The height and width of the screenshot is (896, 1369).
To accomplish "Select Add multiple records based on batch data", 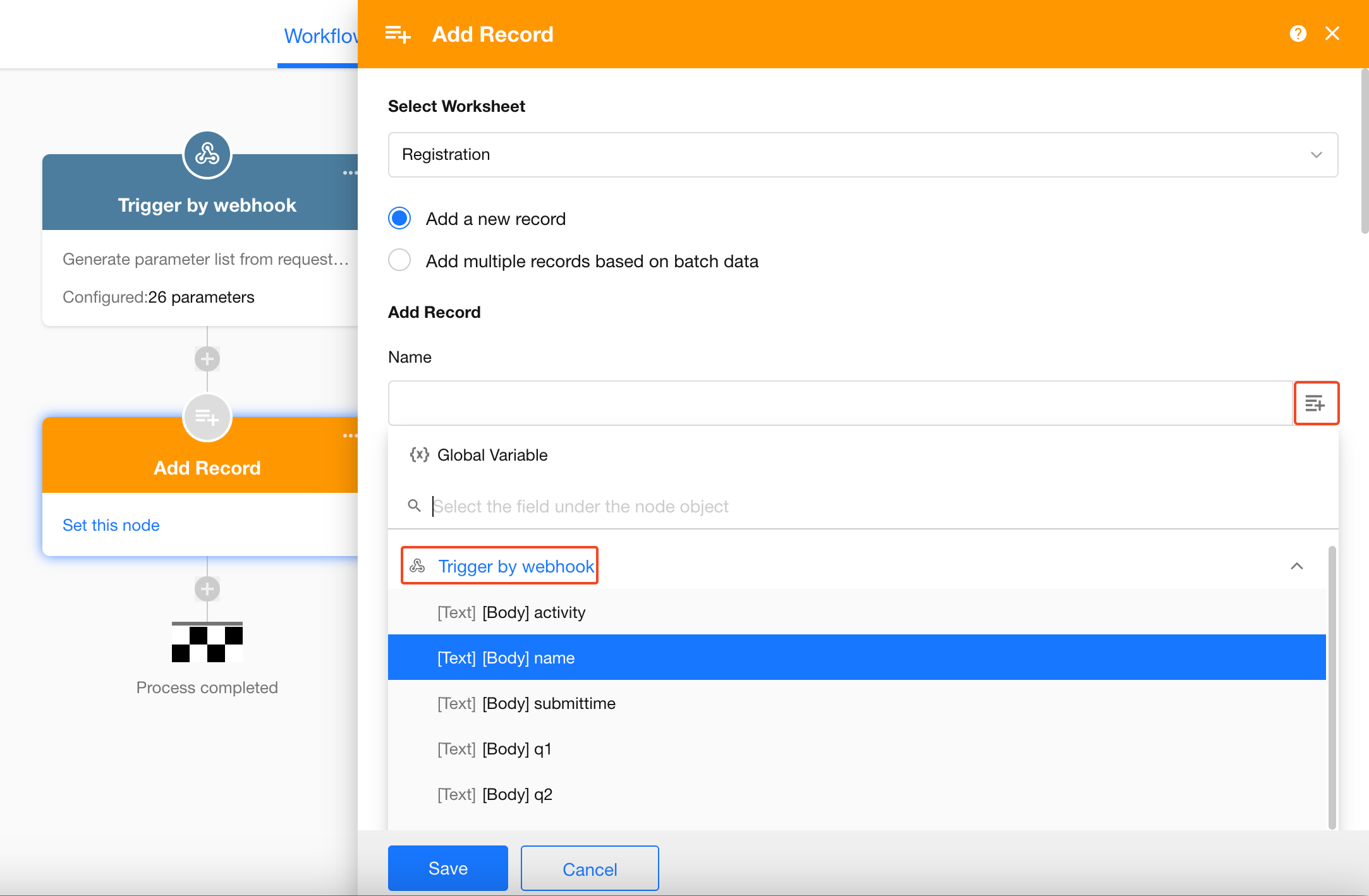I will click(x=399, y=260).
